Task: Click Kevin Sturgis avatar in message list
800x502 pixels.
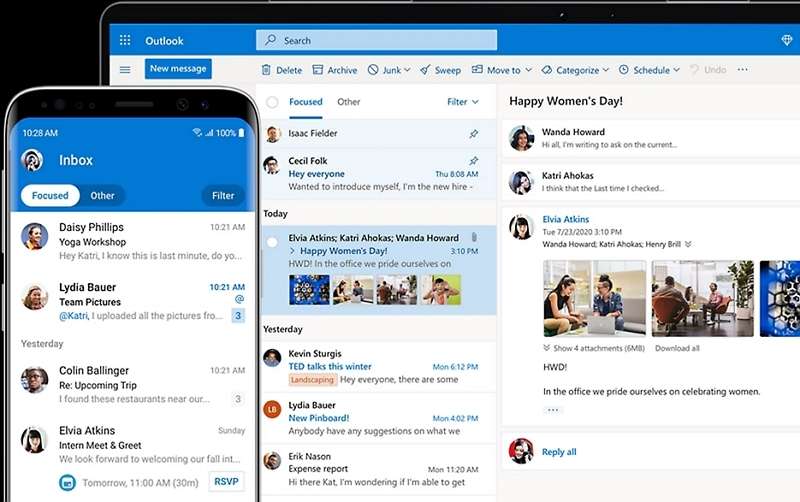Action: pyautogui.click(x=272, y=358)
